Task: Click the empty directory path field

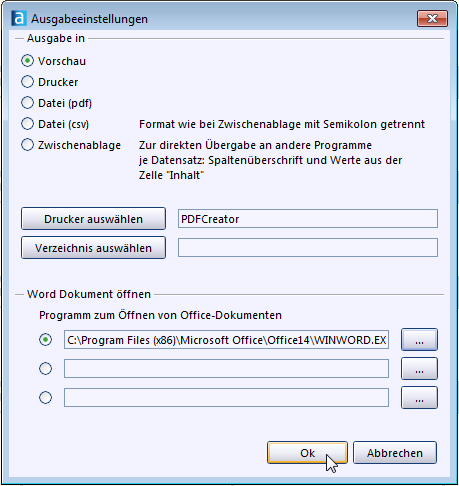Action: (x=308, y=248)
